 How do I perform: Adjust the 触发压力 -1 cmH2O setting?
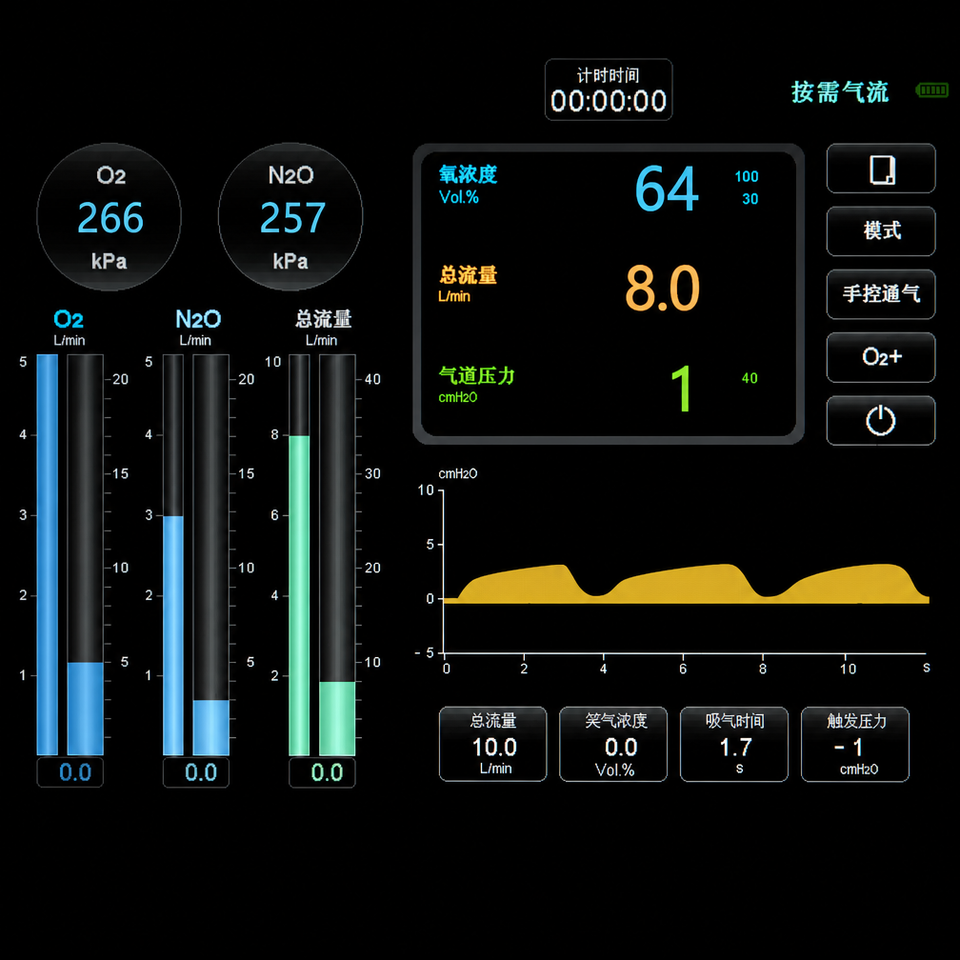coord(855,744)
